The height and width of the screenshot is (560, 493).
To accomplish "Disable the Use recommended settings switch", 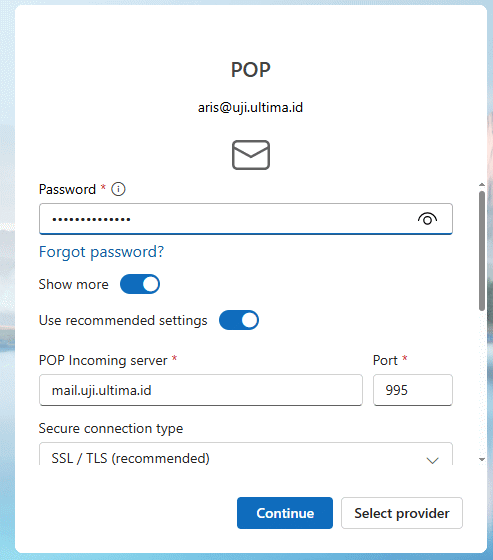I will point(239,320).
